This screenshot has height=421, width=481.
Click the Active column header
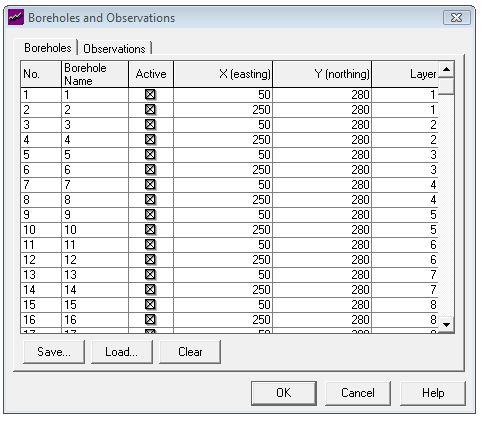151,74
